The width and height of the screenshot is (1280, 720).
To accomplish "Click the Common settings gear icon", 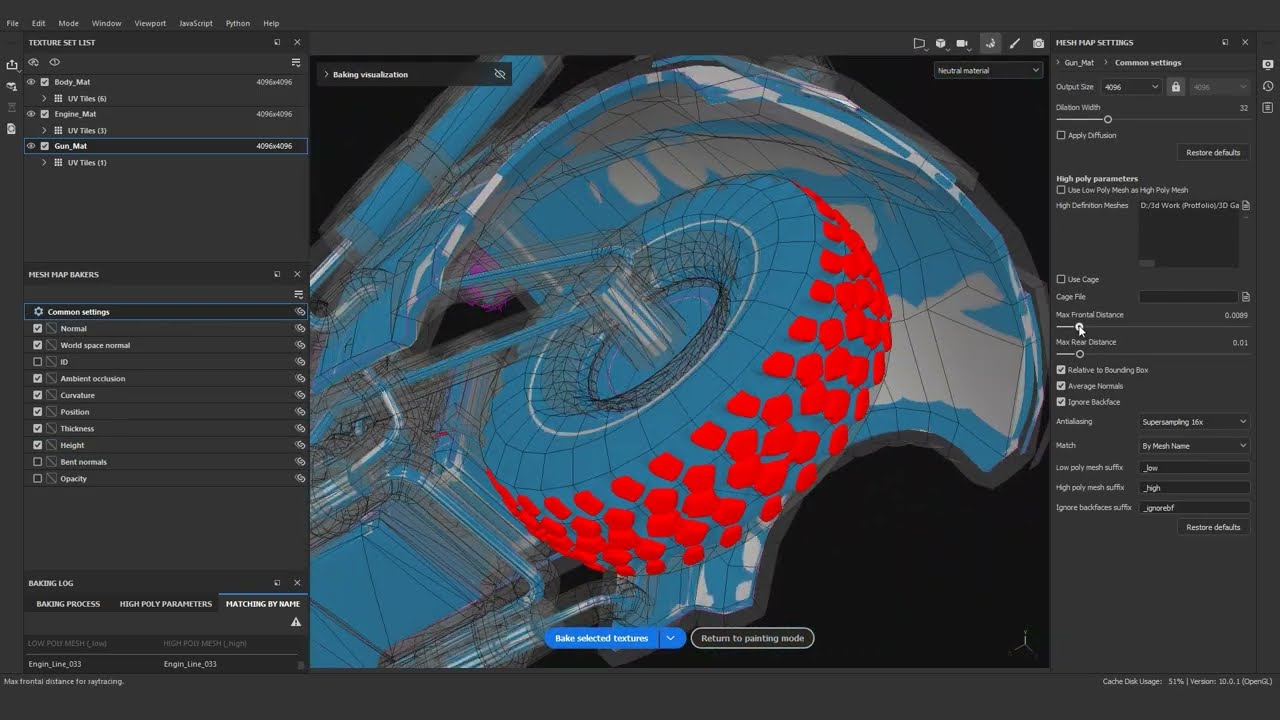I will click(38, 312).
